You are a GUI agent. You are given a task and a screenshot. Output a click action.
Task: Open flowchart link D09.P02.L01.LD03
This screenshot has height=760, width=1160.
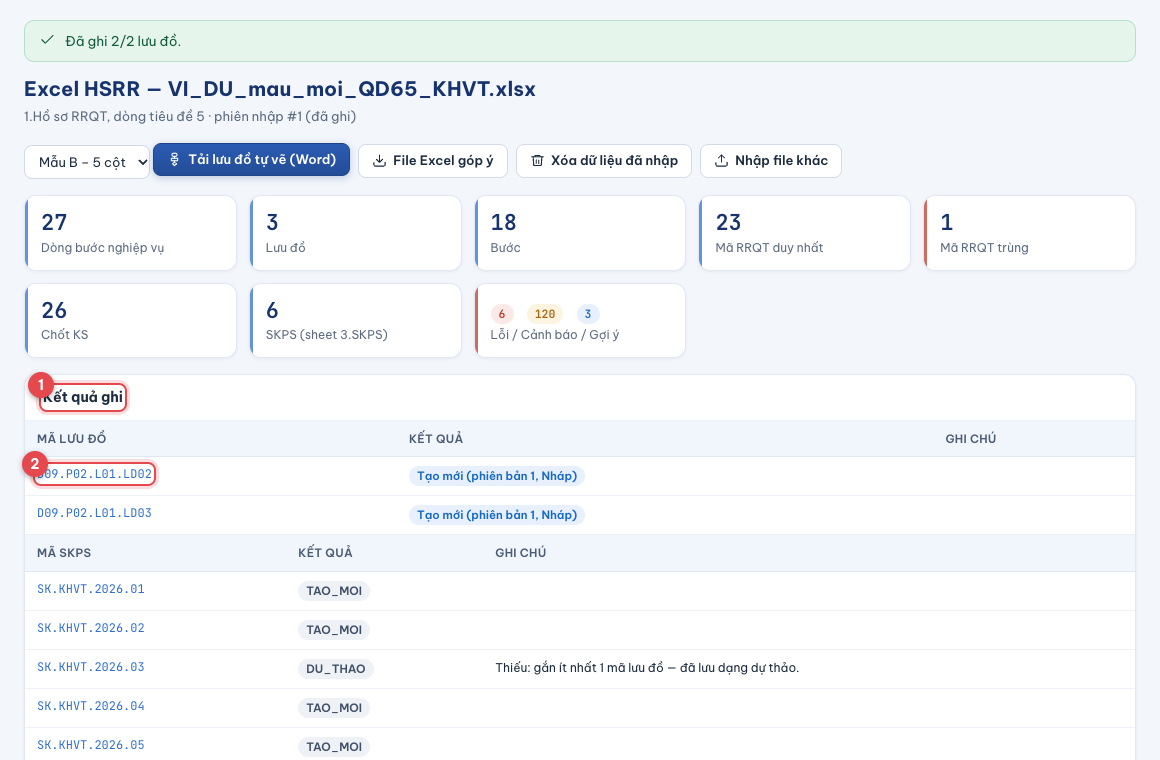[x=95, y=513]
